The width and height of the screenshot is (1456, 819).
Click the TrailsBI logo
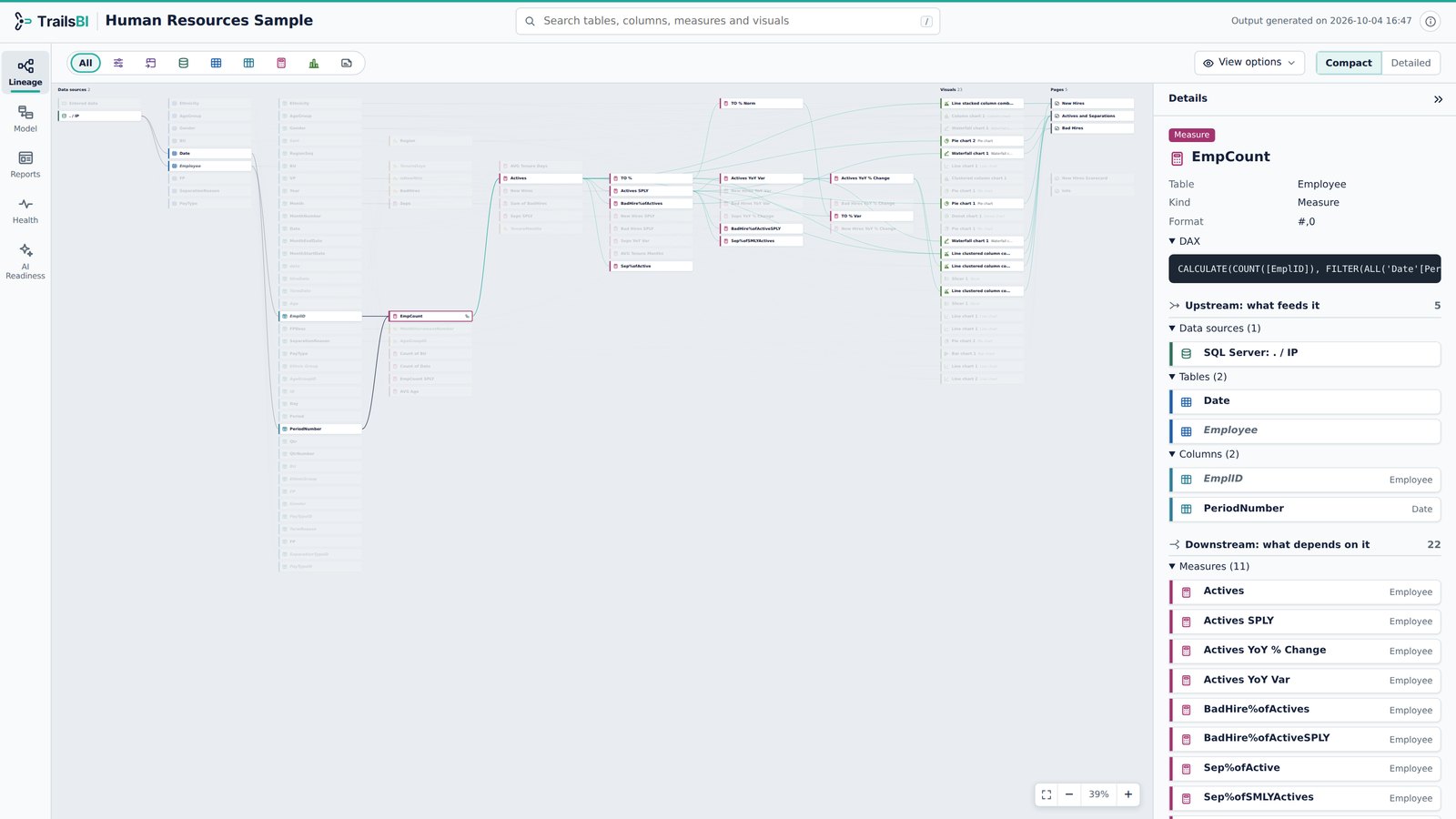tap(51, 21)
